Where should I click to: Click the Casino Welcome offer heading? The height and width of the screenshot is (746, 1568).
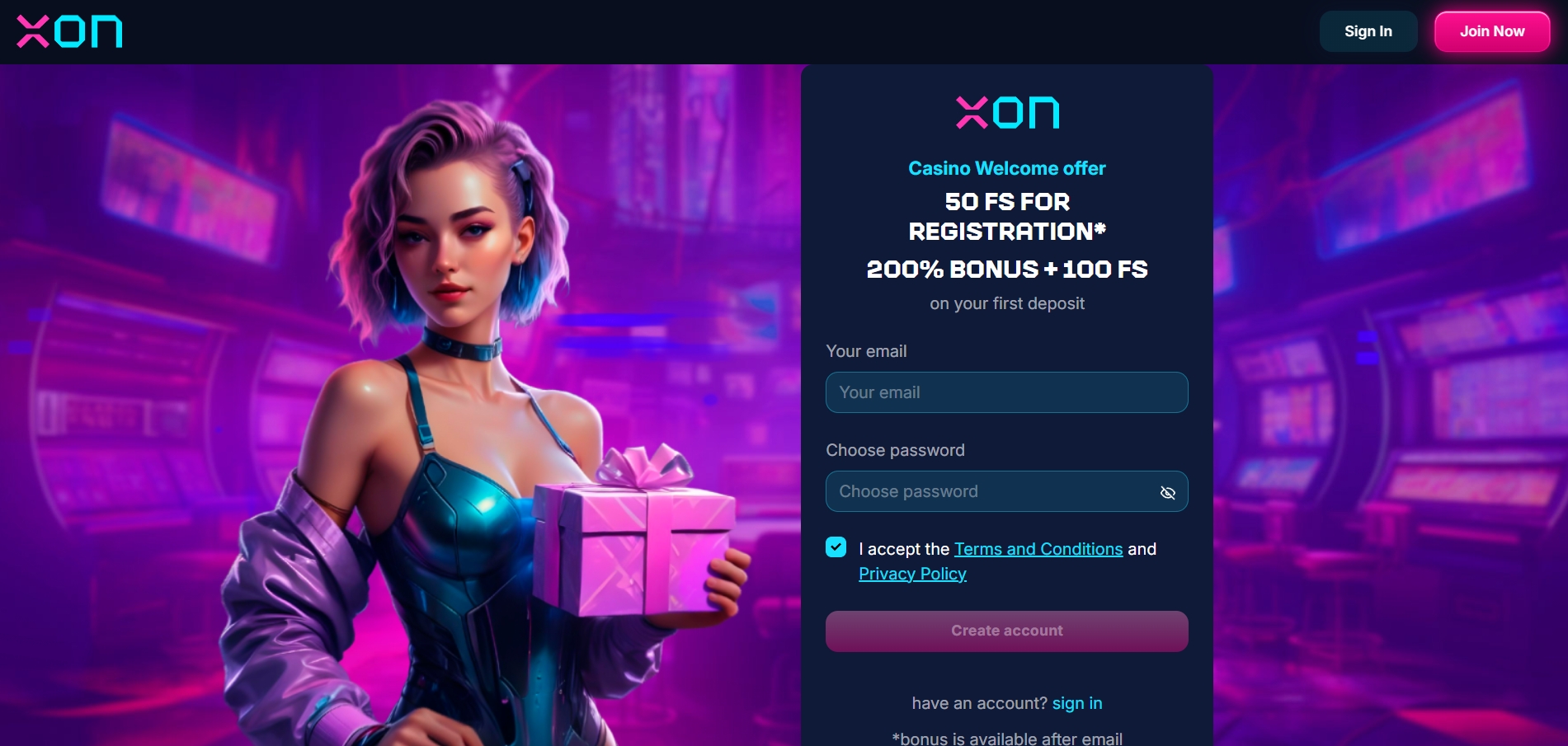tap(1007, 168)
